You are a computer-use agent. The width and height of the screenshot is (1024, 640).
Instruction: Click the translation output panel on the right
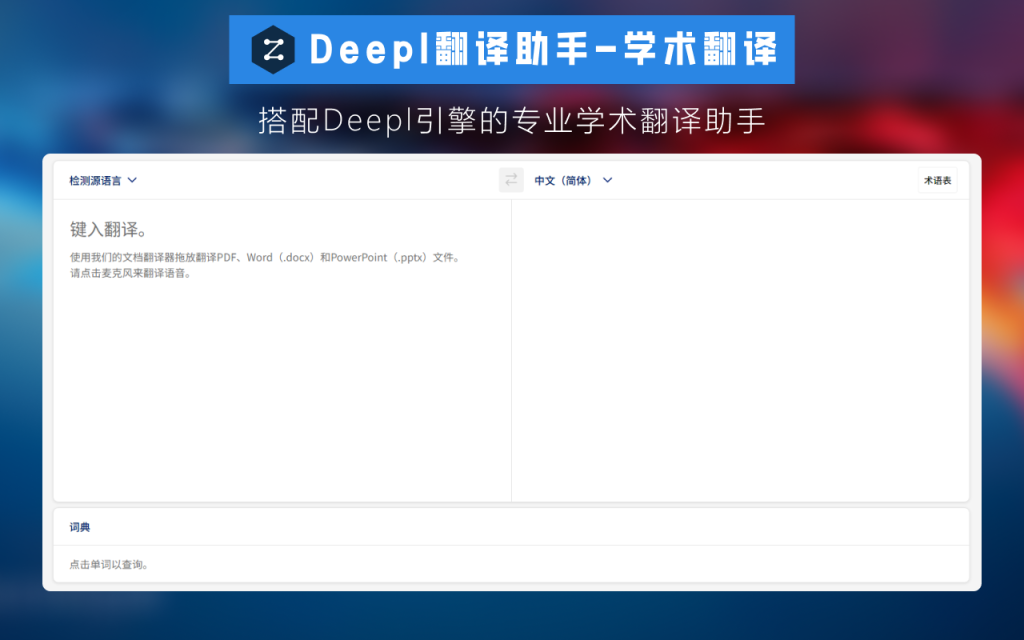pos(740,350)
